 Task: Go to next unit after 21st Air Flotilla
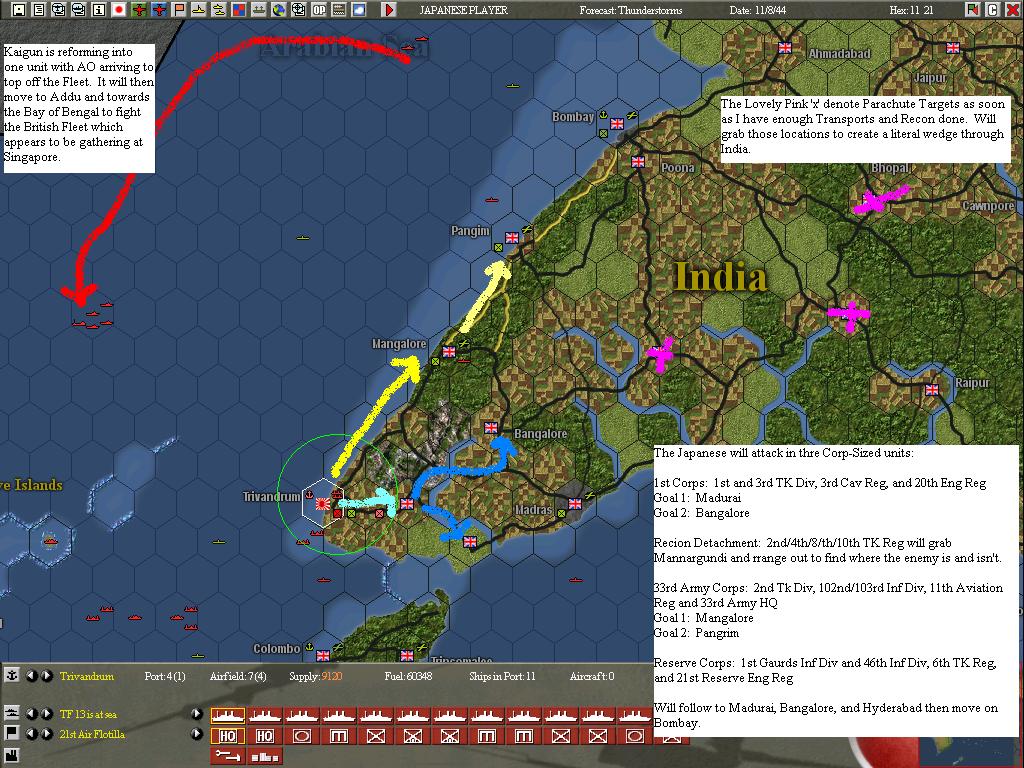[x=46, y=733]
